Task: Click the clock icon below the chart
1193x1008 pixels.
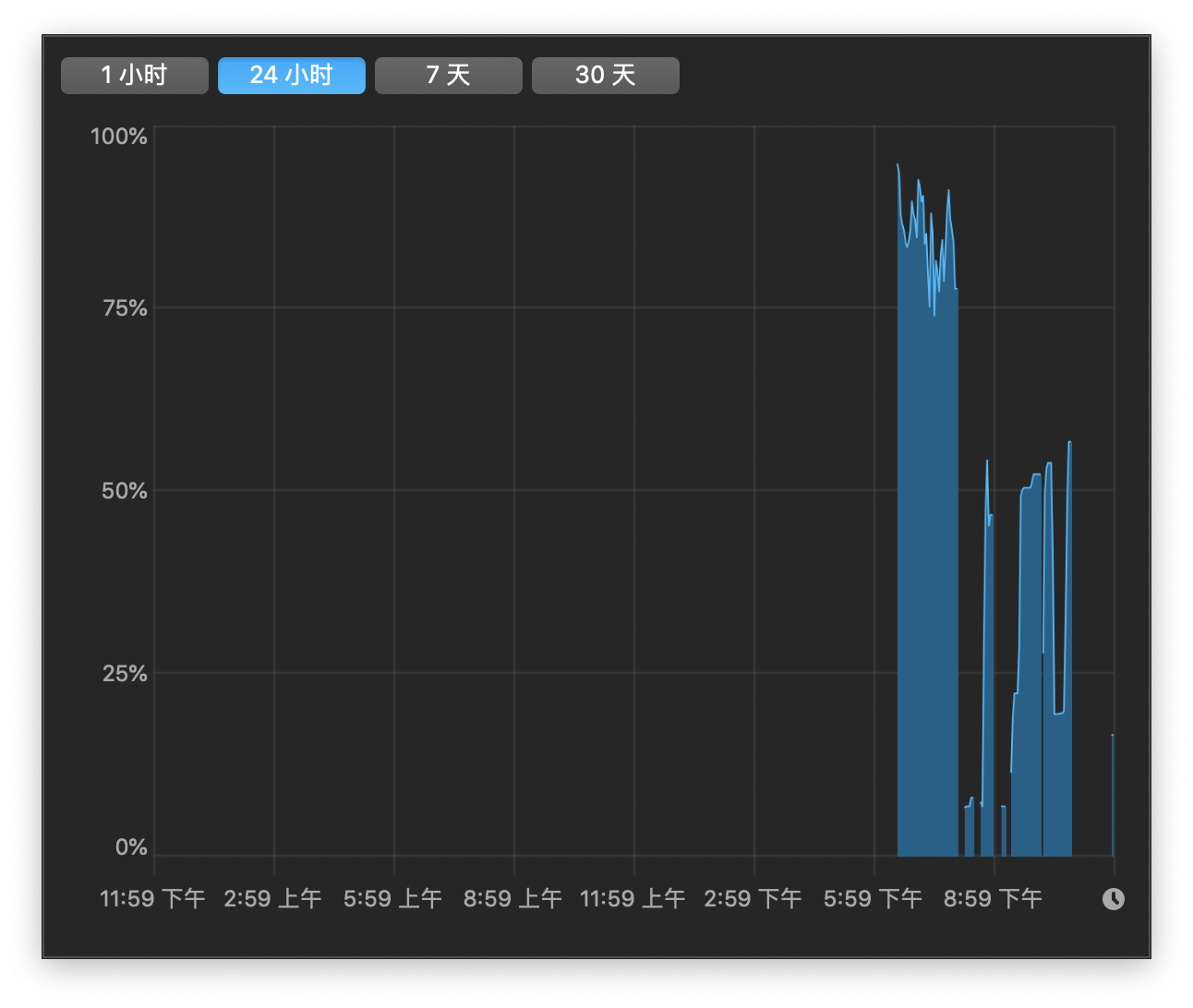Action: [x=1114, y=899]
